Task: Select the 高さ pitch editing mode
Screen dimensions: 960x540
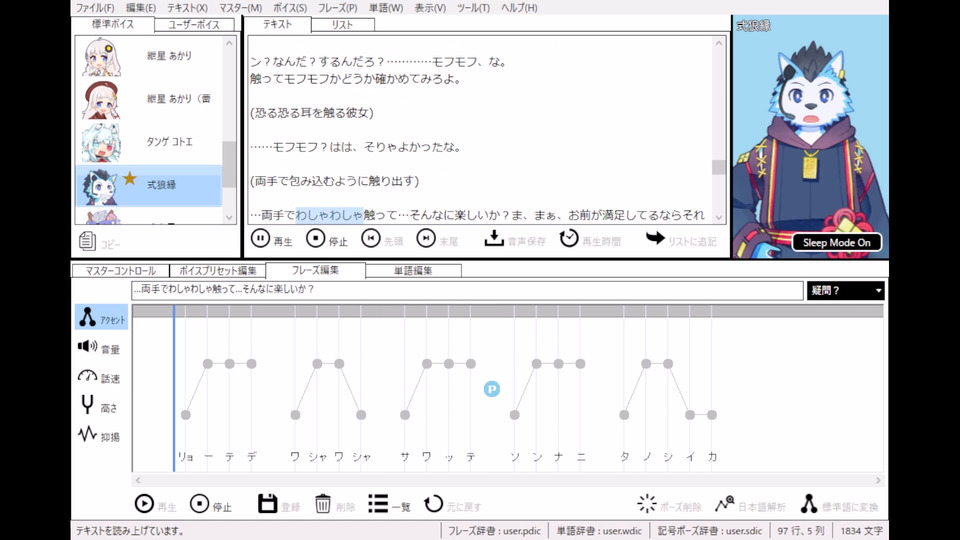Action: [x=99, y=406]
